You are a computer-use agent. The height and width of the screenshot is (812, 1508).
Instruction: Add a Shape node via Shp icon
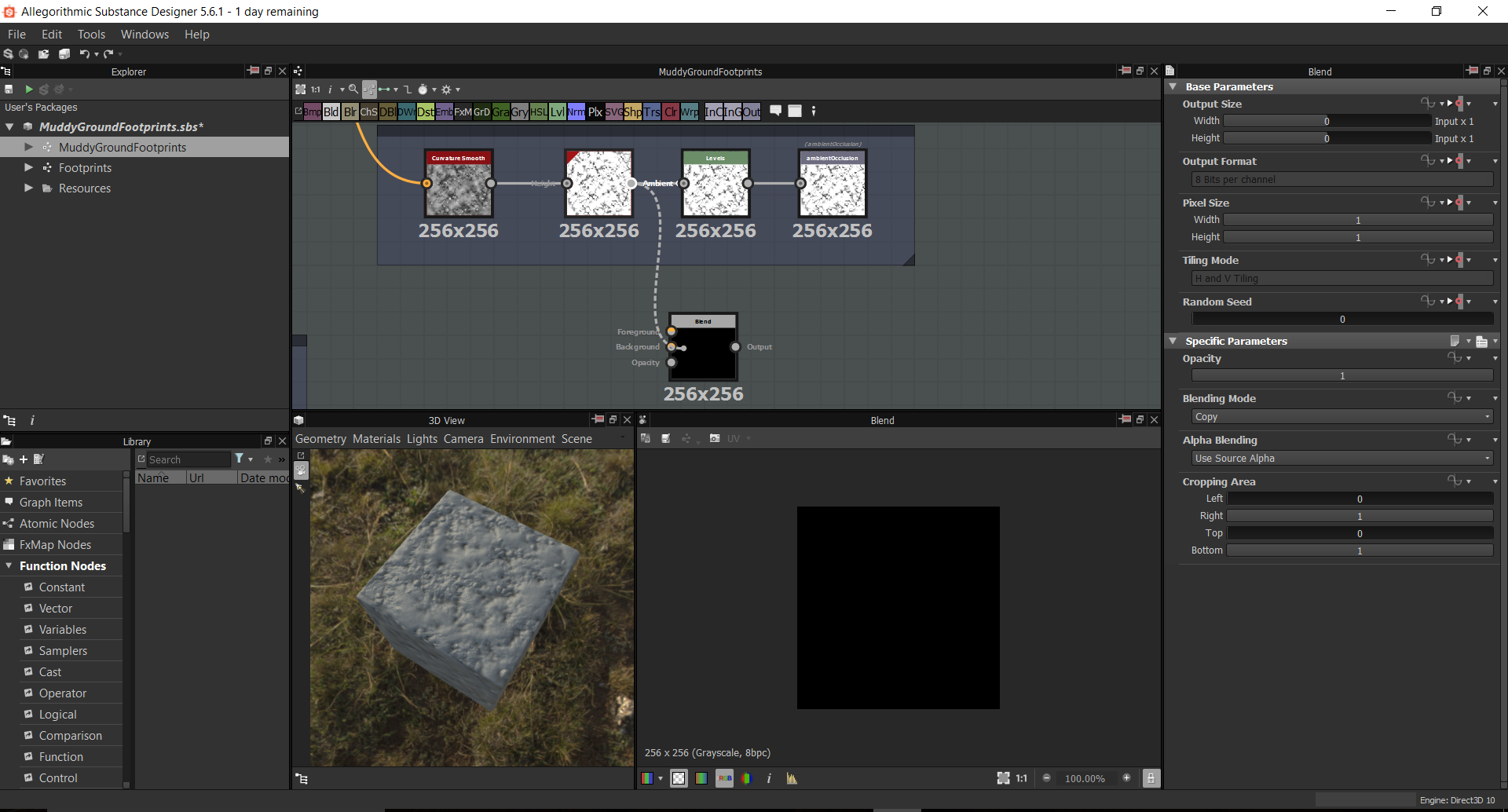pyautogui.click(x=633, y=112)
